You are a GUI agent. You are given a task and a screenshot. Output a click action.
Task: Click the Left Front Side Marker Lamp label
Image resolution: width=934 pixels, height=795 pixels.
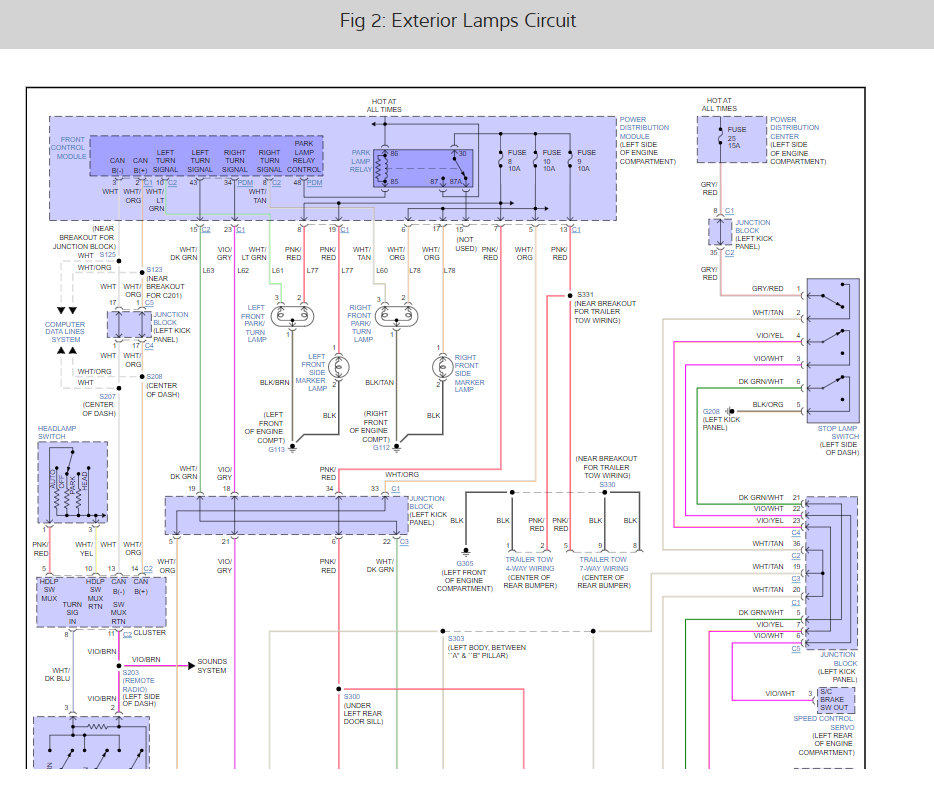[x=313, y=372]
